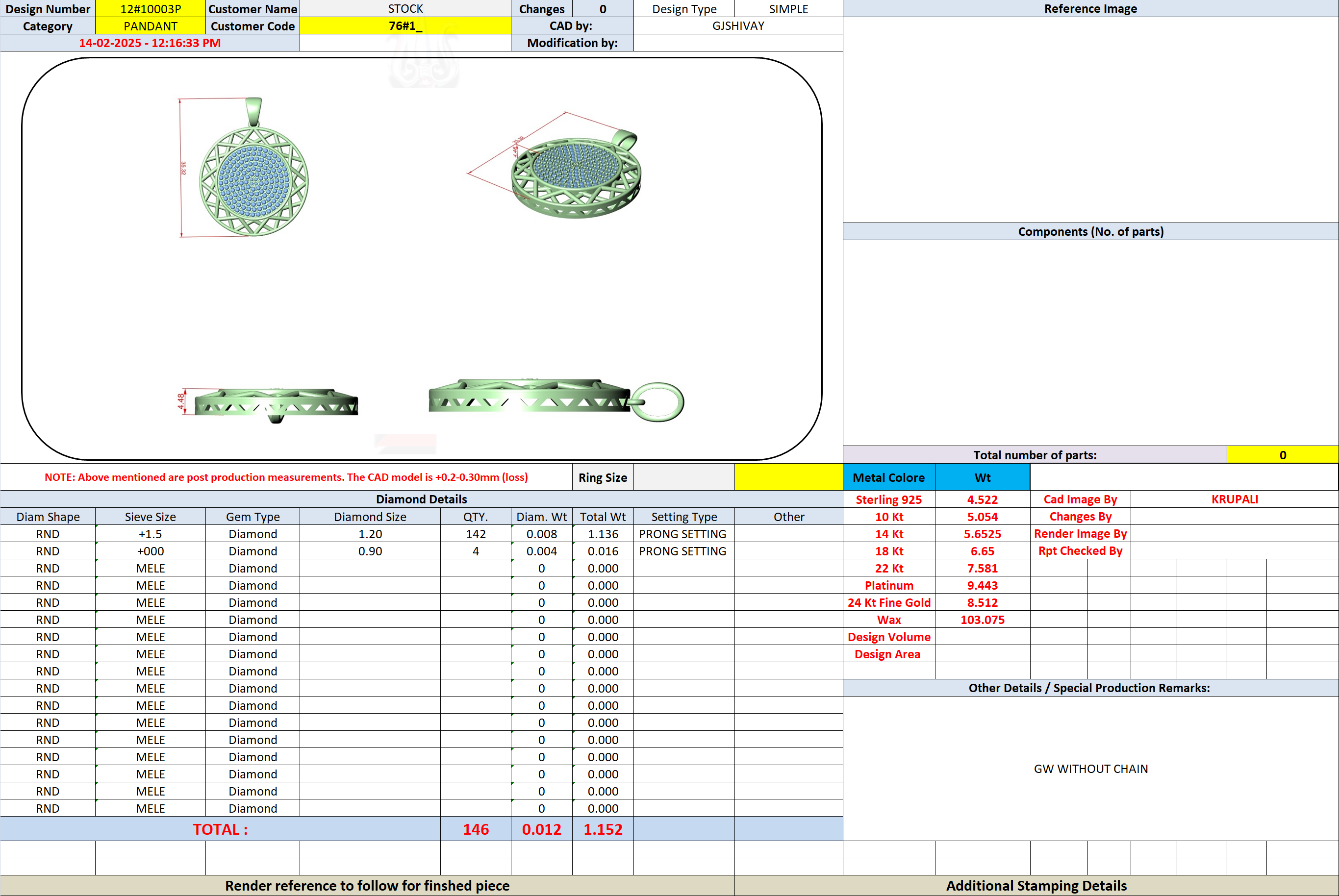Click the Rpt Checked By label
Image resolution: width=1339 pixels, height=896 pixels.
coord(1080,551)
